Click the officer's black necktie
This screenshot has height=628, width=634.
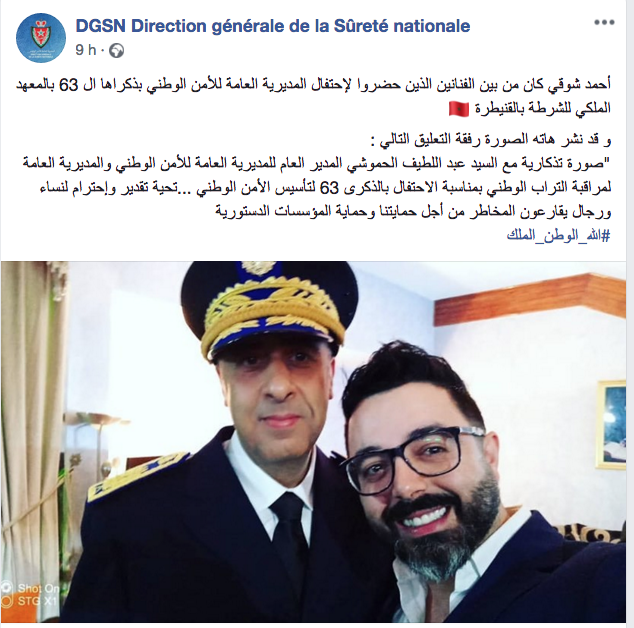click(x=291, y=538)
